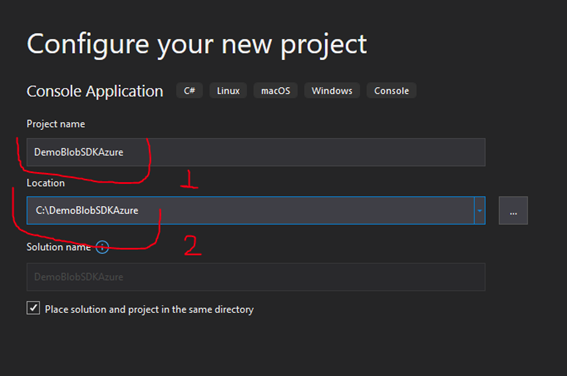This screenshot has height=376, width=567.
Task: Open the Location dropdown arrow
Action: [x=479, y=210]
